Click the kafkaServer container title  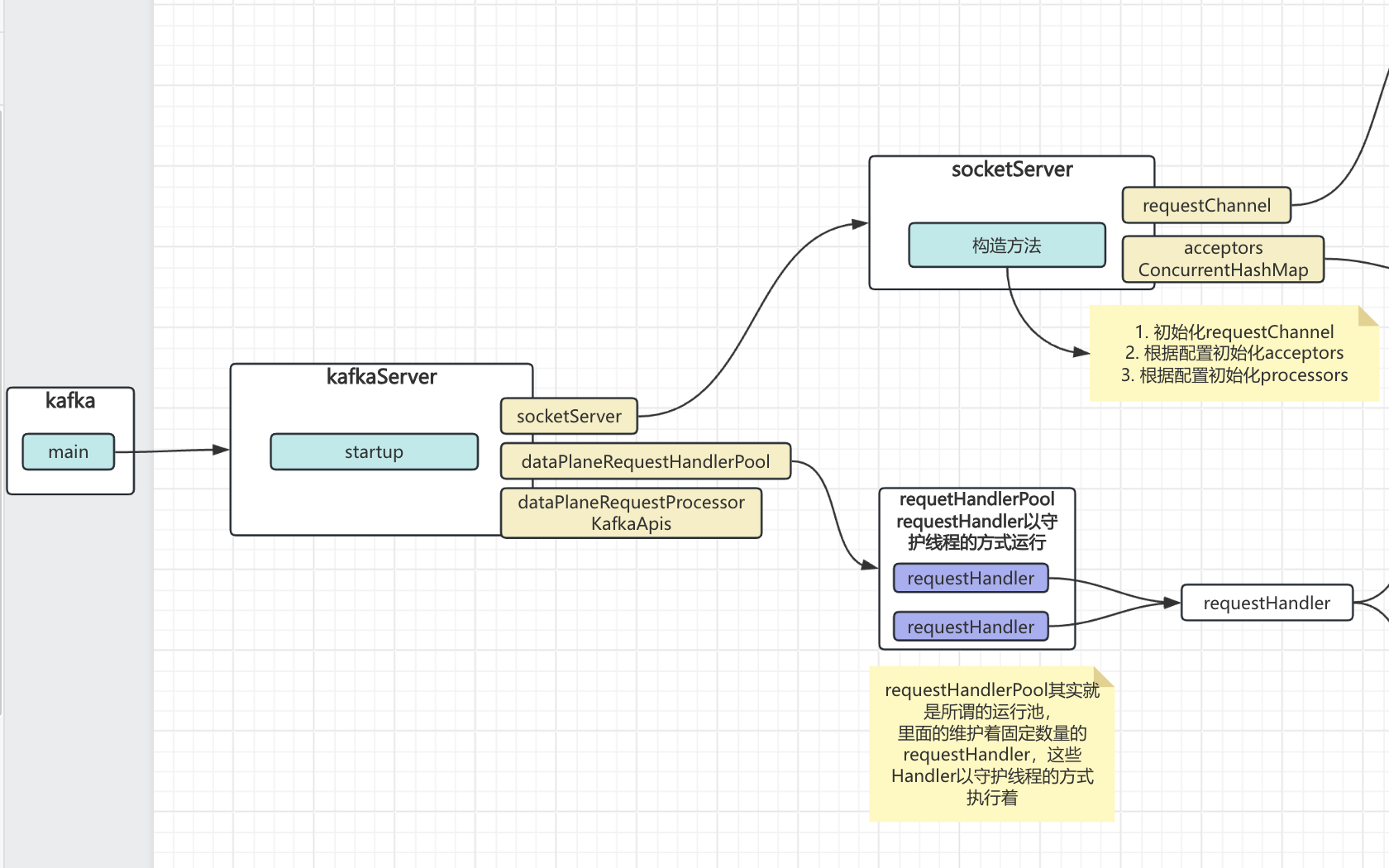pos(381,377)
